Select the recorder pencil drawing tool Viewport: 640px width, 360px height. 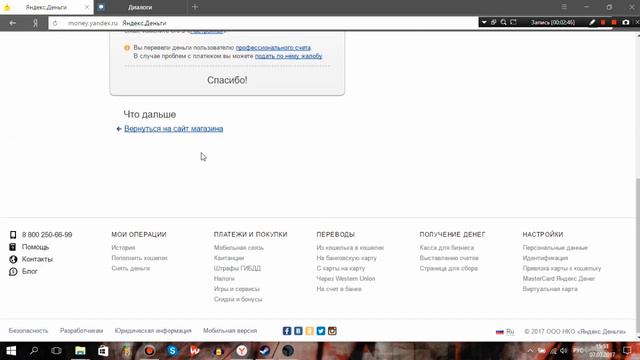point(592,22)
